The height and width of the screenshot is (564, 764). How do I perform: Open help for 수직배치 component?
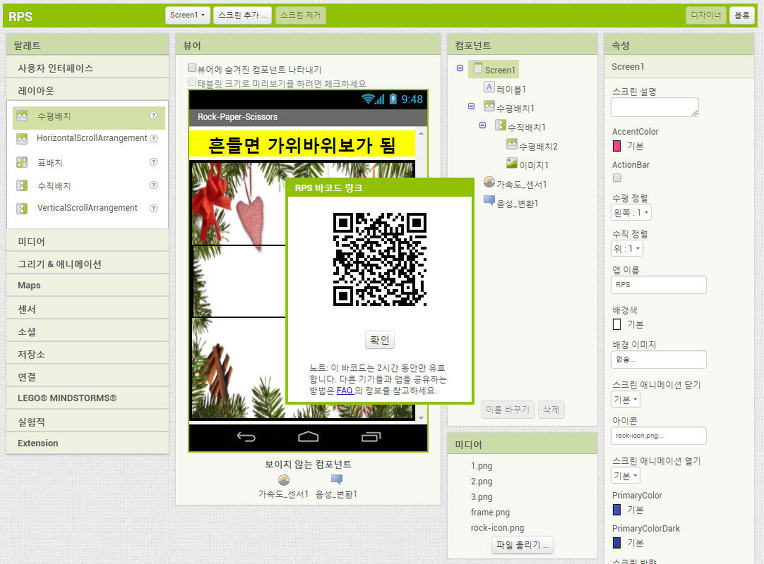click(x=153, y=185)
